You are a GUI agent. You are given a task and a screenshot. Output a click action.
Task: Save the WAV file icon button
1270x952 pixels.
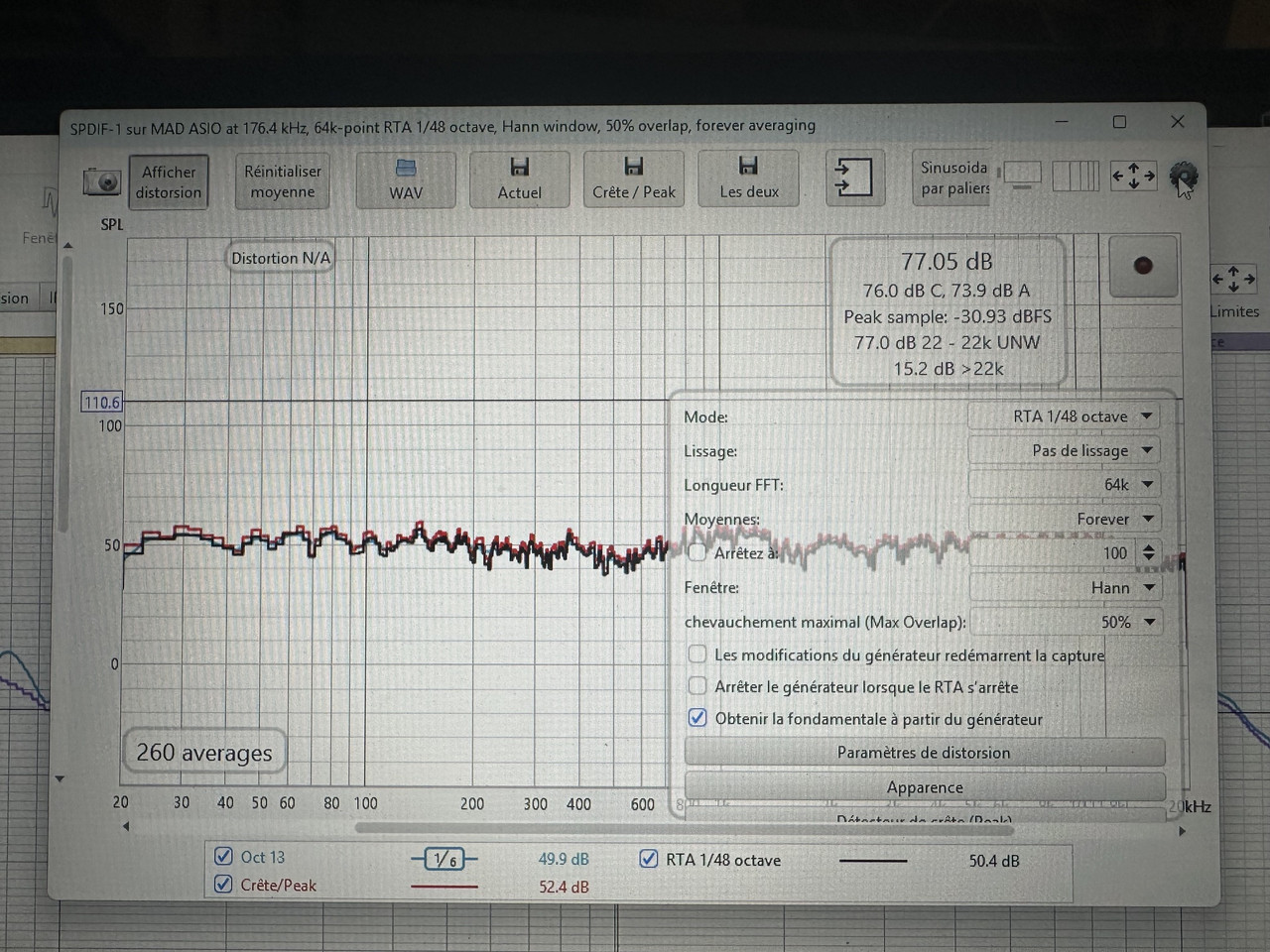(x=406, y=179)
